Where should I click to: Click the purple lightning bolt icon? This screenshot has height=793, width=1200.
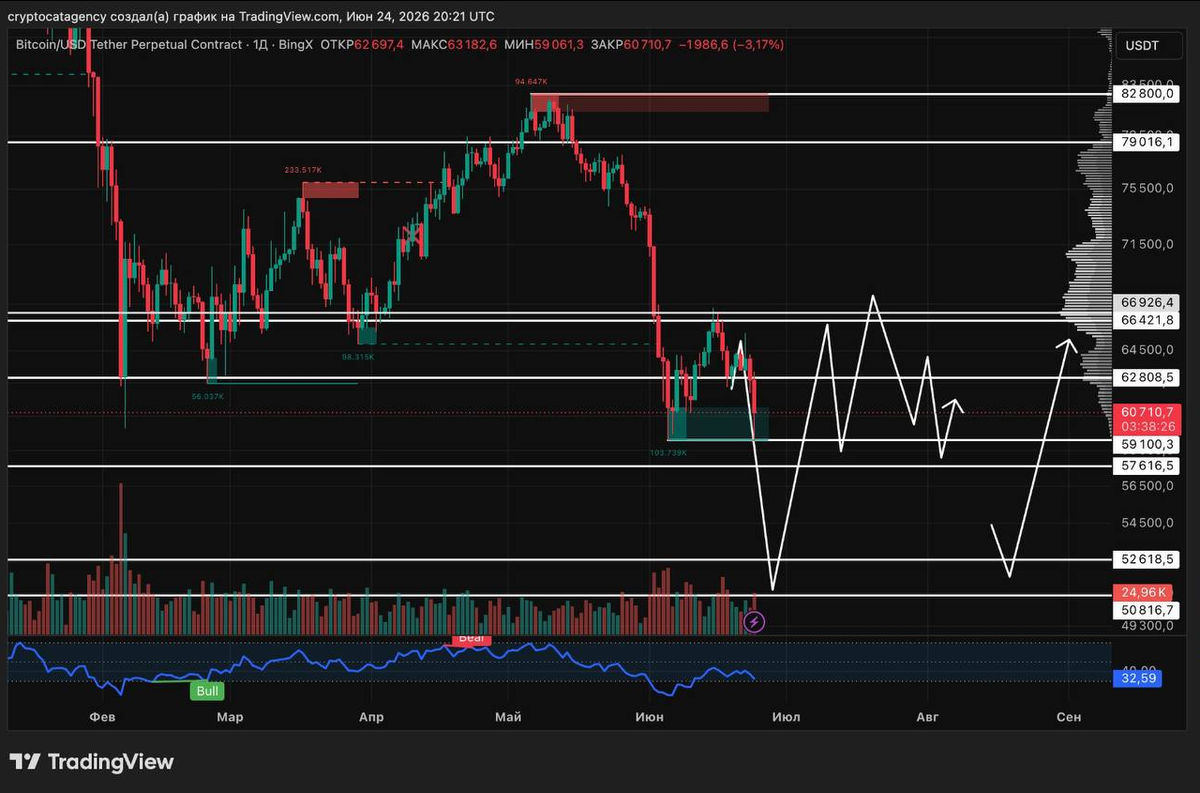pos(755,622)
